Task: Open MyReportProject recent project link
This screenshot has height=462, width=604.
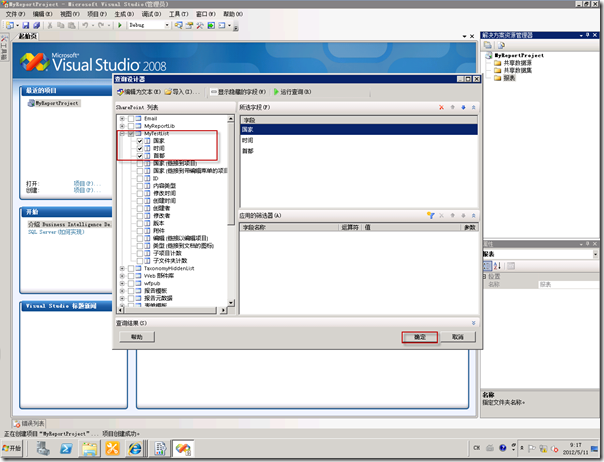Action: [x=54, y=103]
